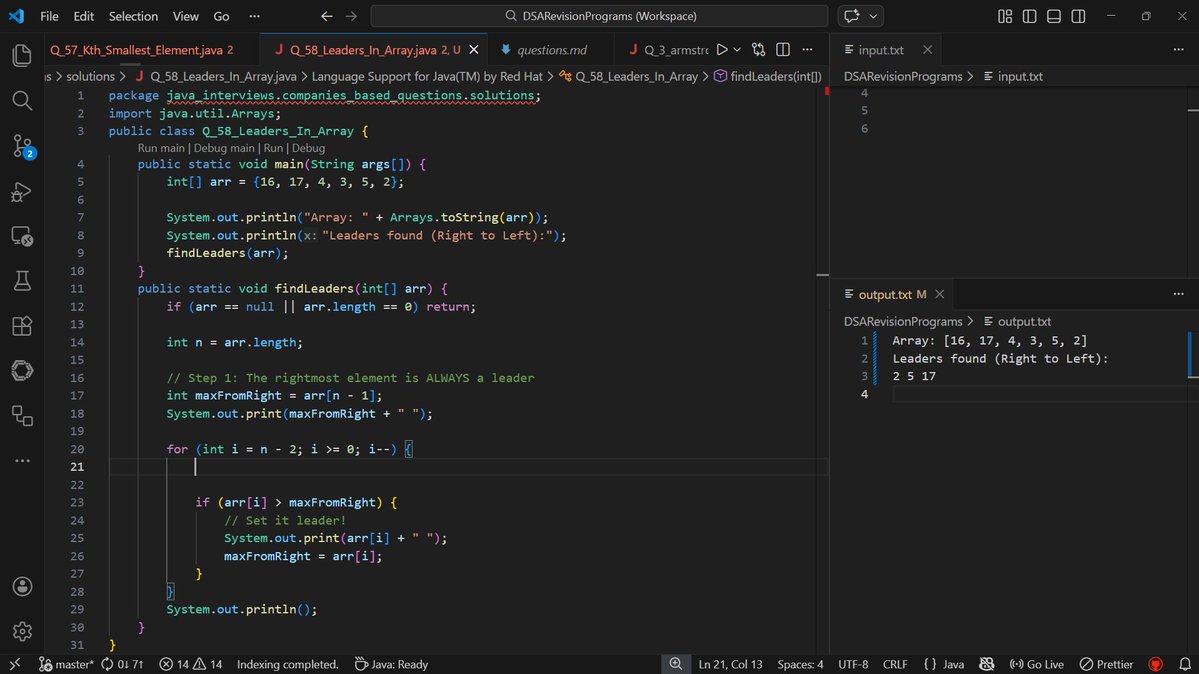Click Run main code lens
Image resolution: width=1199 pixels, height=674 pixels.
161,148
